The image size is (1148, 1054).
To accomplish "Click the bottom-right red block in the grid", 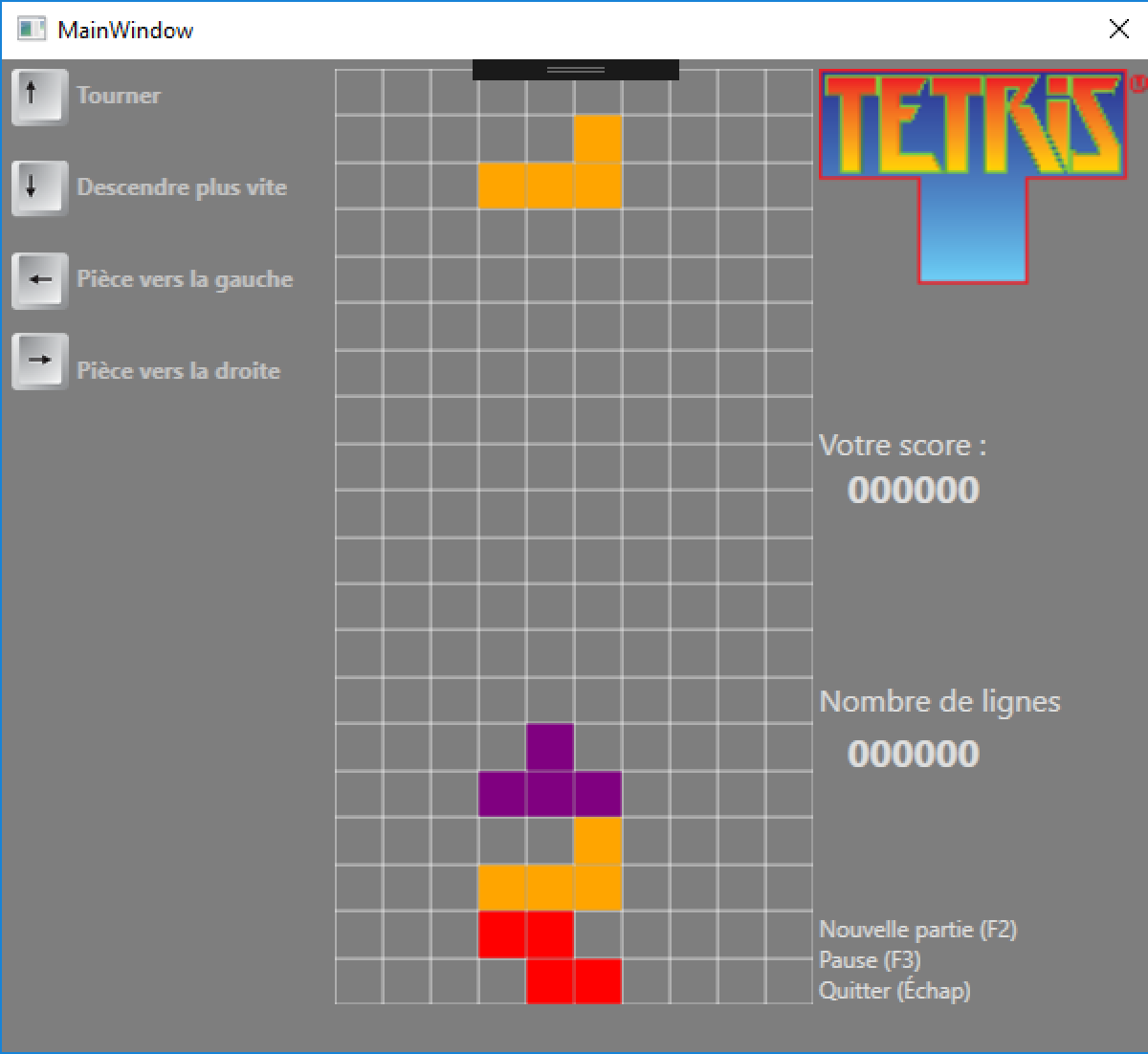I will (x=598, y=981).
